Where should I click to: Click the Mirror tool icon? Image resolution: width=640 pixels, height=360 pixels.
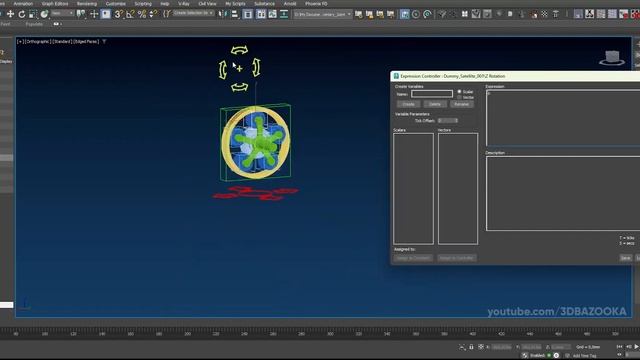(x=222, y=14)
